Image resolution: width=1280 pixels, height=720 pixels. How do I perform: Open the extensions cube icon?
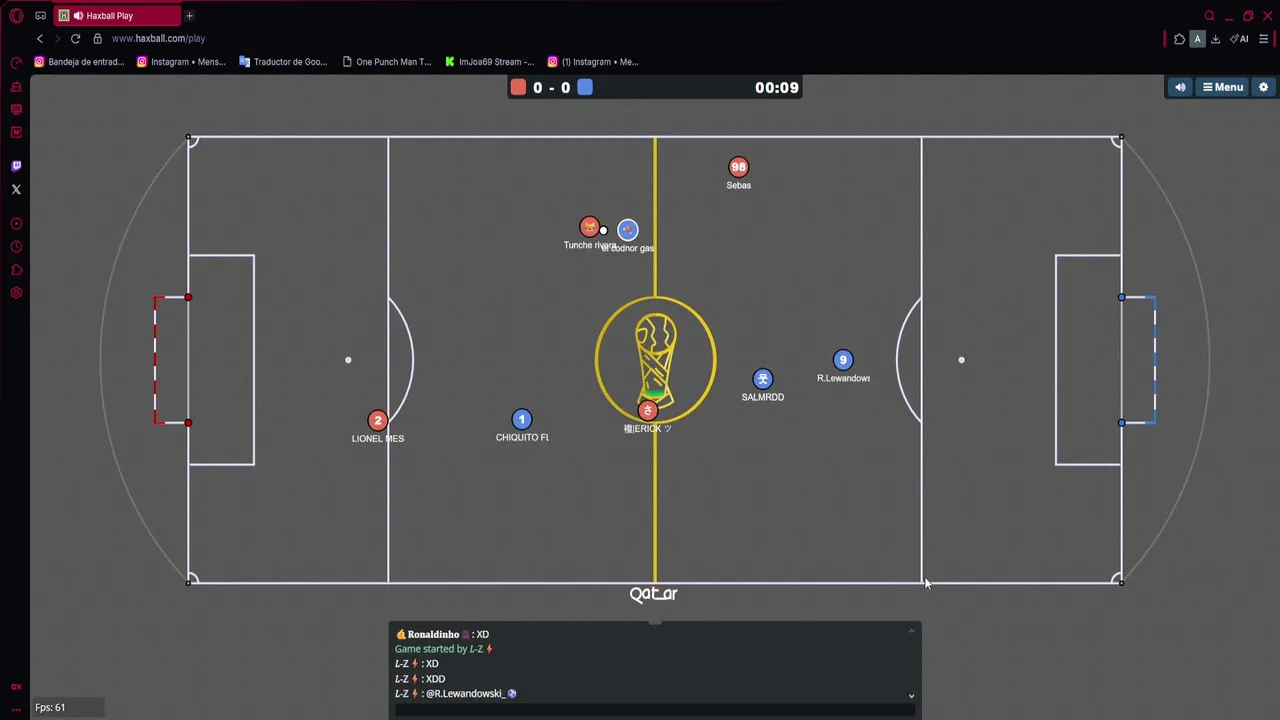[x=1179, y=39]
